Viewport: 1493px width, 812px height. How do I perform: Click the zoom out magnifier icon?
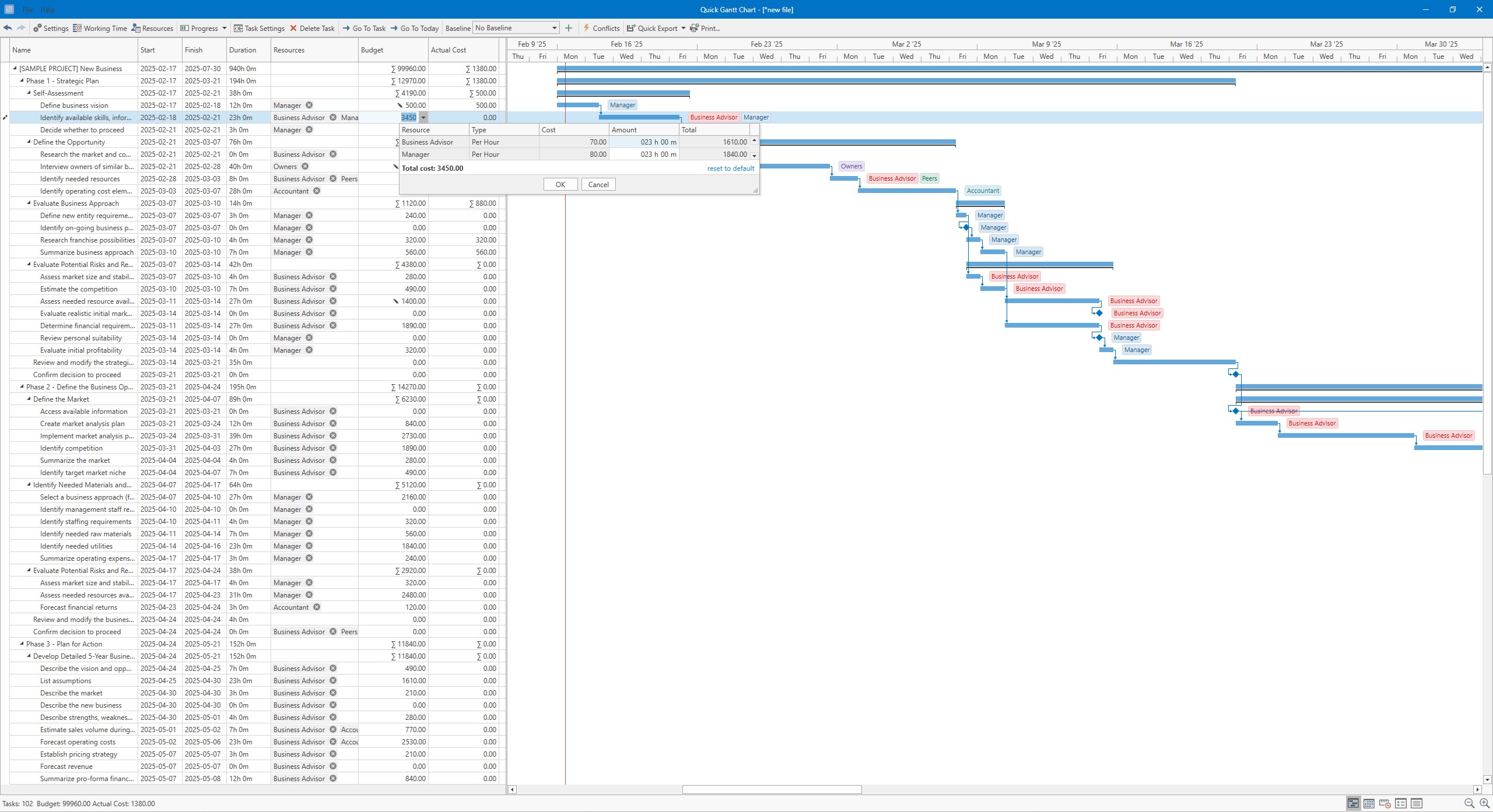(1469, 803)
